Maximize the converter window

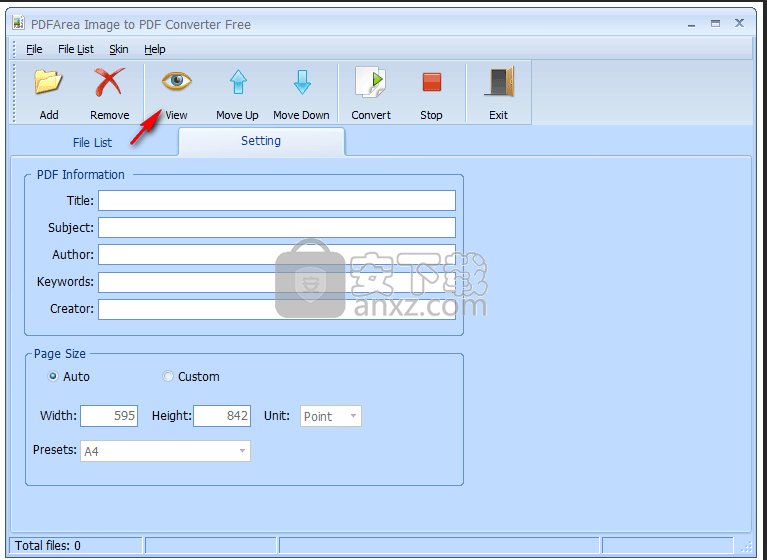click(715, 23)
